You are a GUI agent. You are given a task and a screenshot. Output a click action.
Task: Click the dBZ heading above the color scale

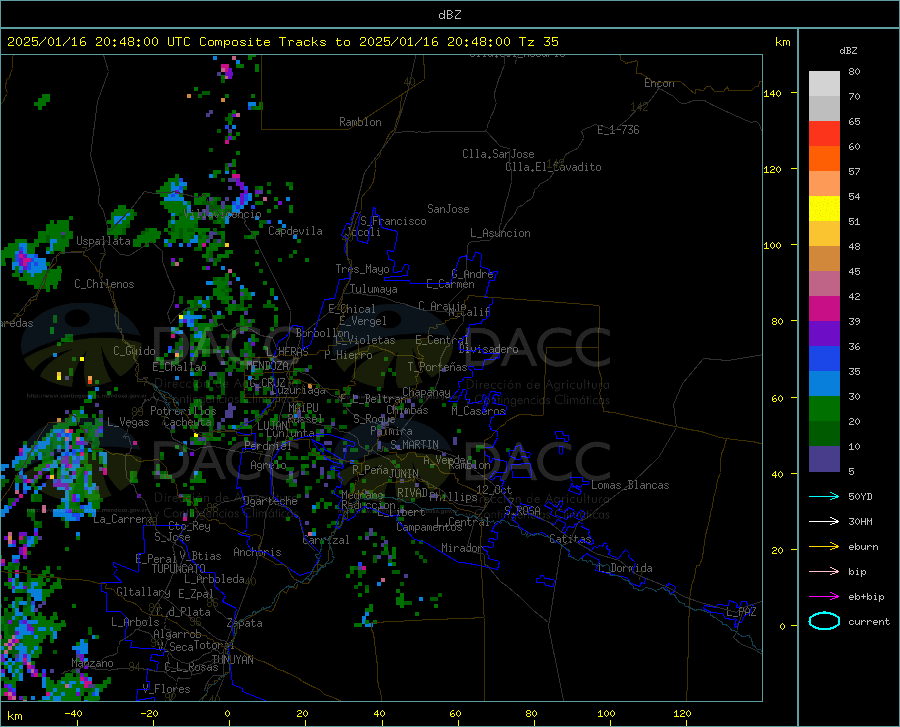848,50
